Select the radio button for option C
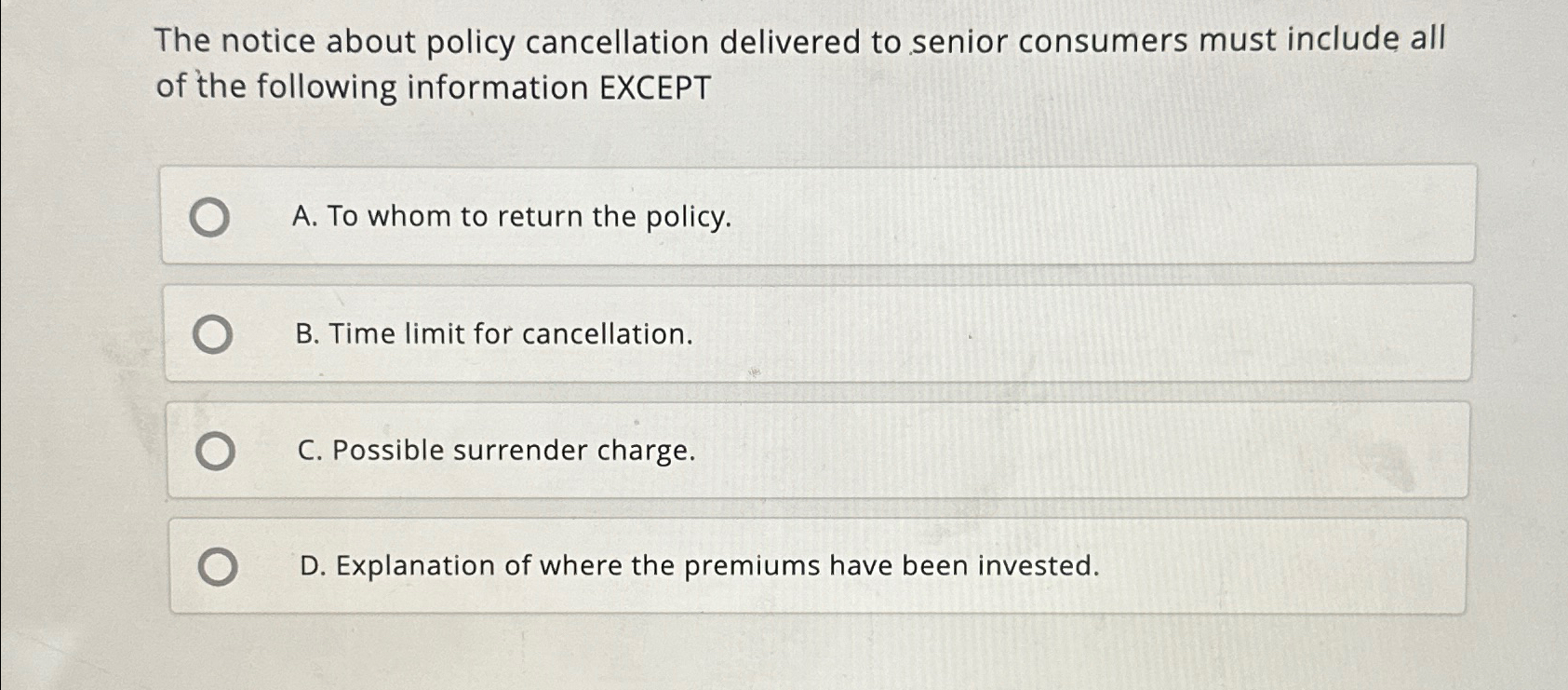Image resolution: width=1568 pixels, height=690 pixels. coord(214,450)
